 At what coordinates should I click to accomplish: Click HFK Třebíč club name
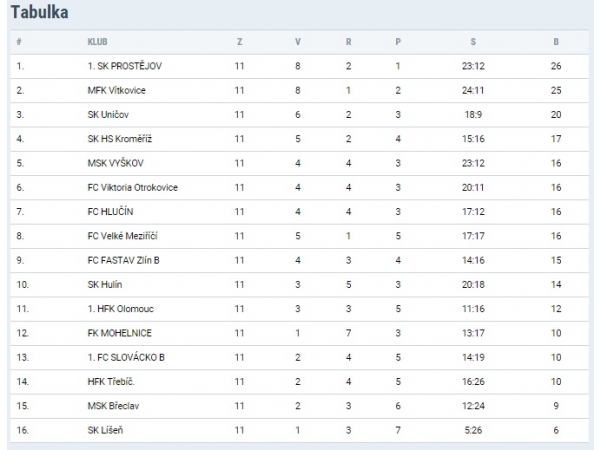tap(114, 381)
